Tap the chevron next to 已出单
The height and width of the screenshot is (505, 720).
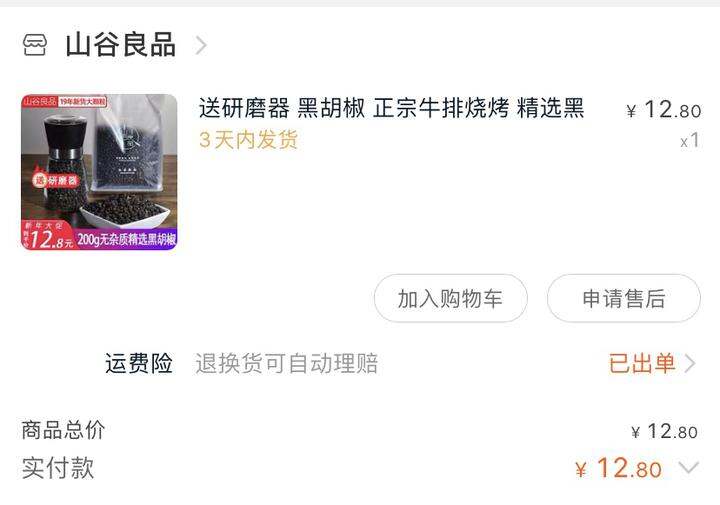(690, 364)
